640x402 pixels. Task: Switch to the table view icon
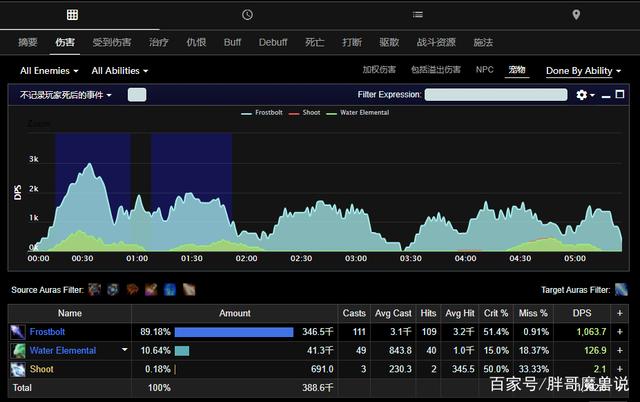(x=72, y=14)
